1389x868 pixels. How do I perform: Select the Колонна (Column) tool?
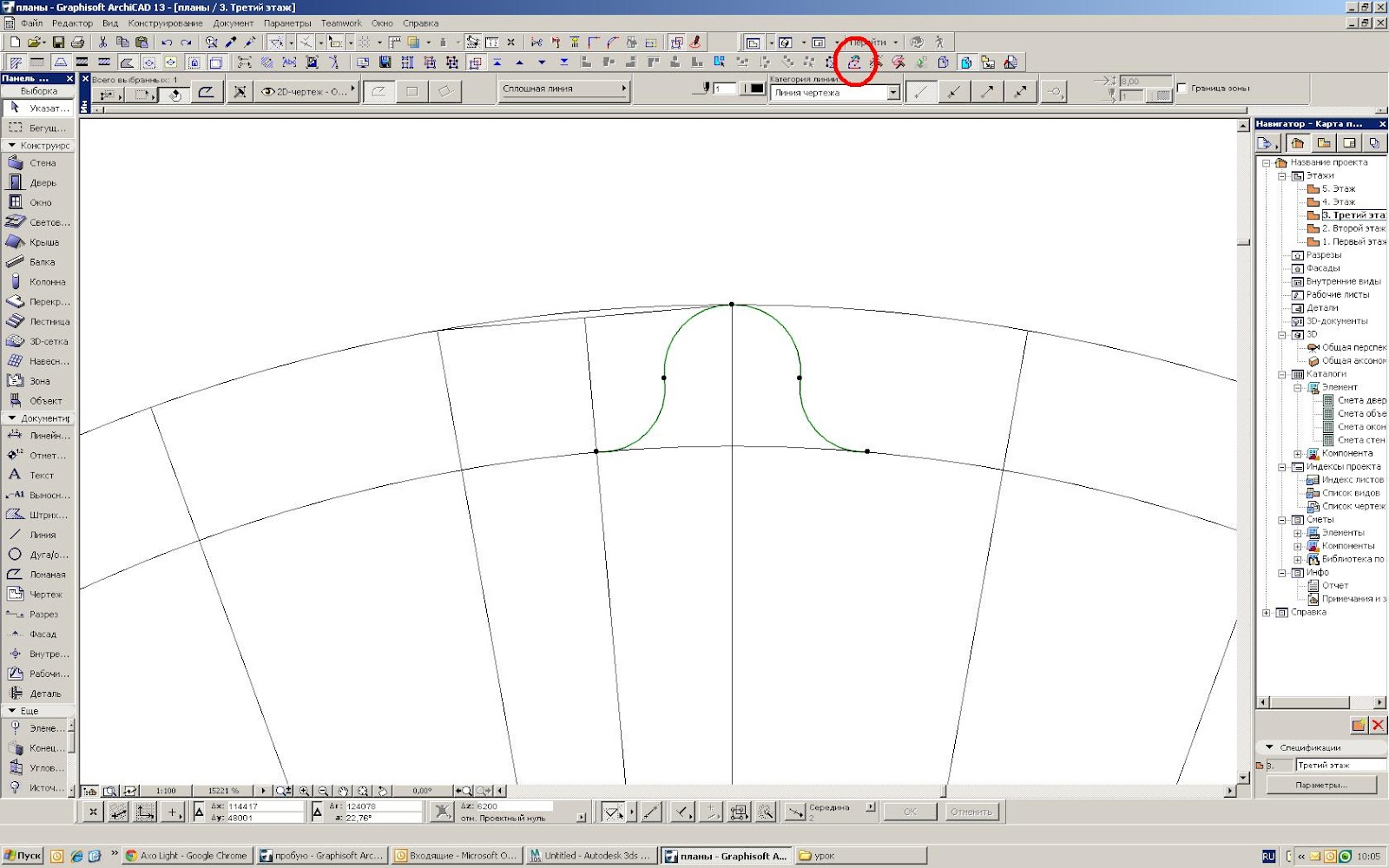coord(38,282)
